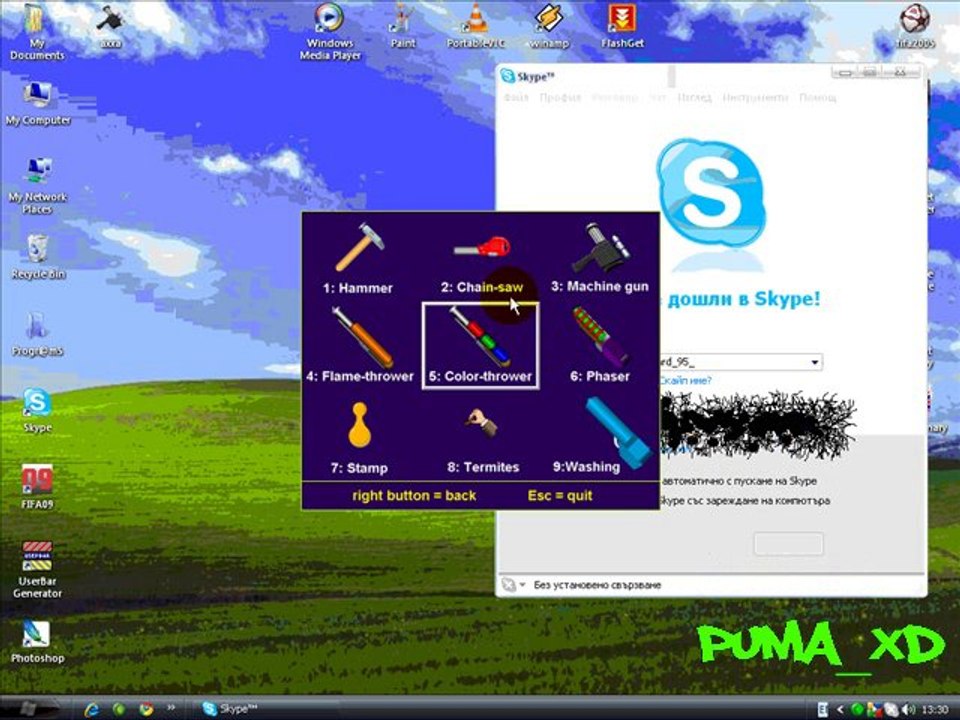960x720 pixels.
Task: Open Skype Помощ menu
Action: (818, 97)
